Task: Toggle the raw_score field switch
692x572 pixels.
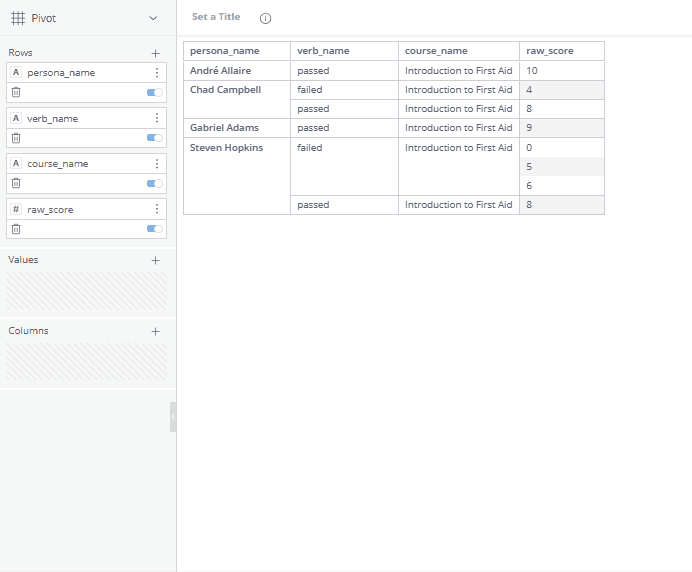Action: click(154, 229)
